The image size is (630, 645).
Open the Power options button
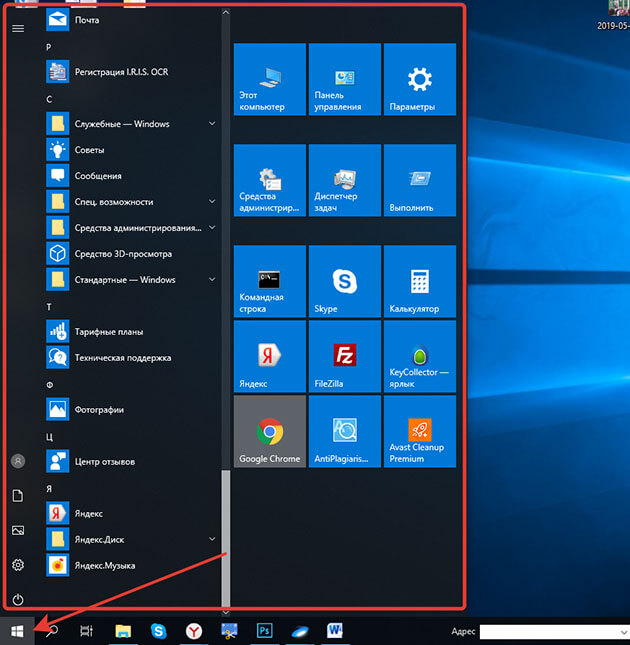coord(18,599)
